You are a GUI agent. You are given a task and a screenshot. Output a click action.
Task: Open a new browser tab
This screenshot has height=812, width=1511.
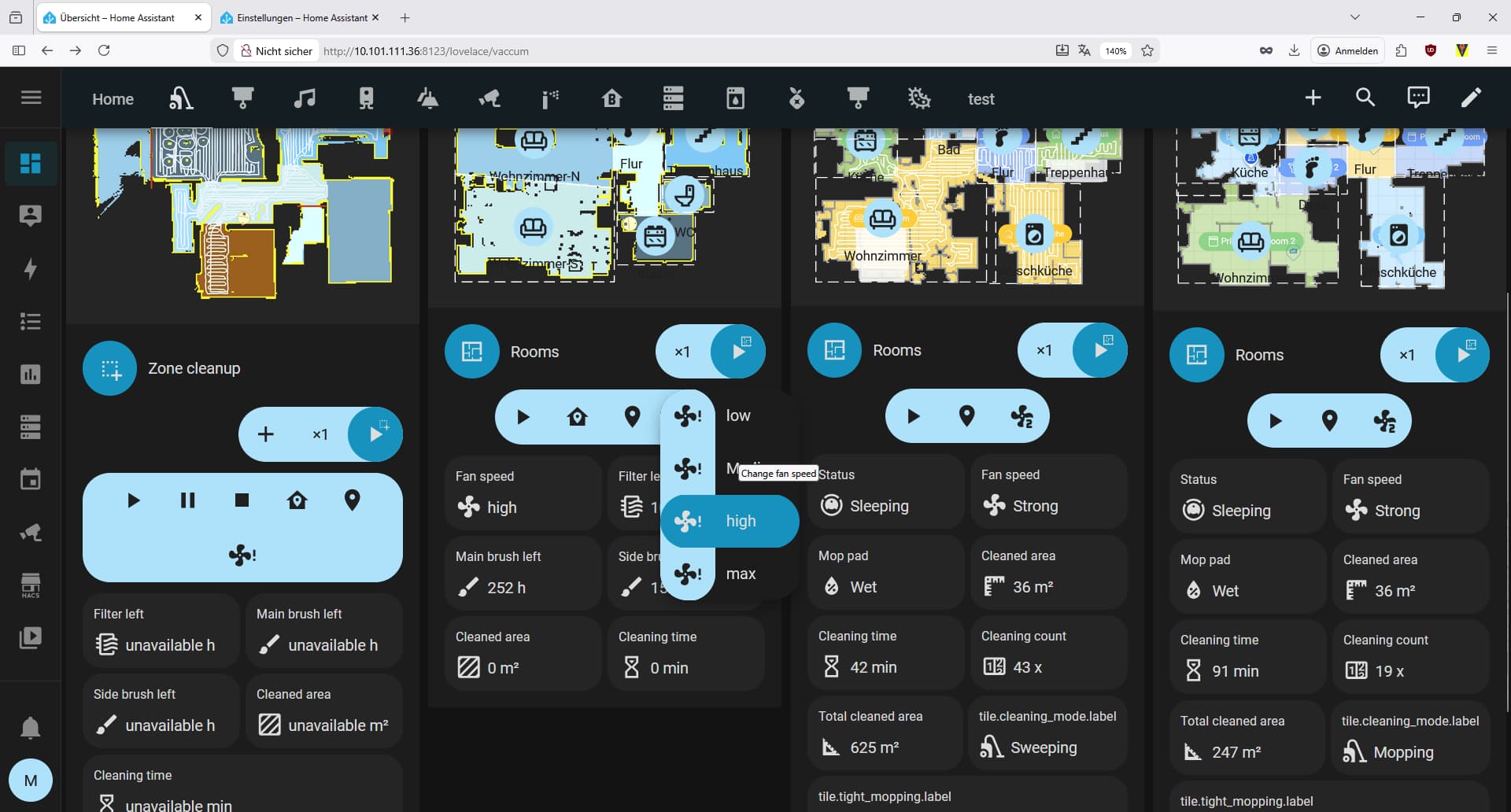tap(405, 17)
